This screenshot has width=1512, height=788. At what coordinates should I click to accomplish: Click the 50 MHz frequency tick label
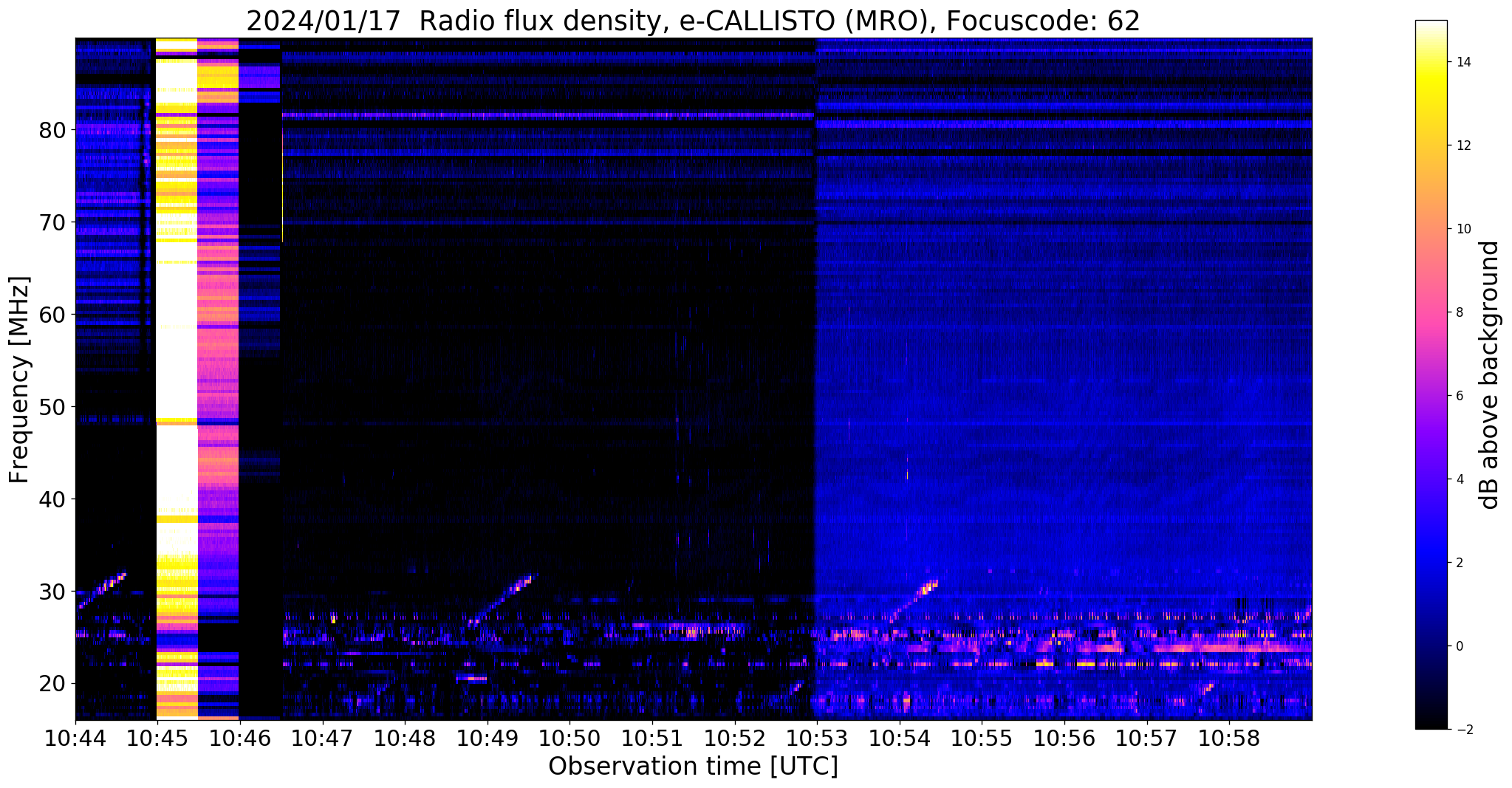point(52,407)
